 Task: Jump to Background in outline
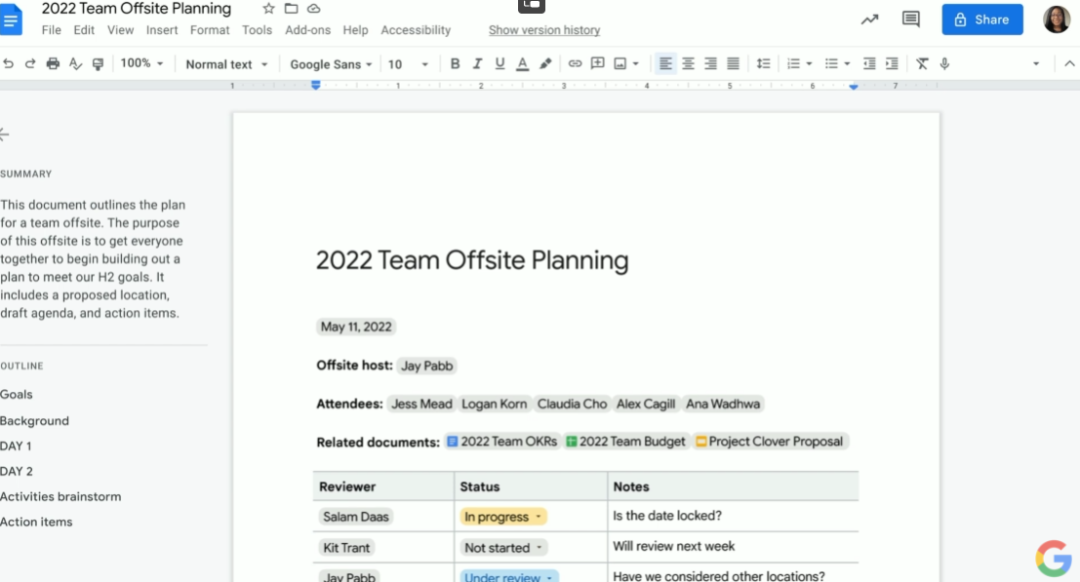point(34,421)
